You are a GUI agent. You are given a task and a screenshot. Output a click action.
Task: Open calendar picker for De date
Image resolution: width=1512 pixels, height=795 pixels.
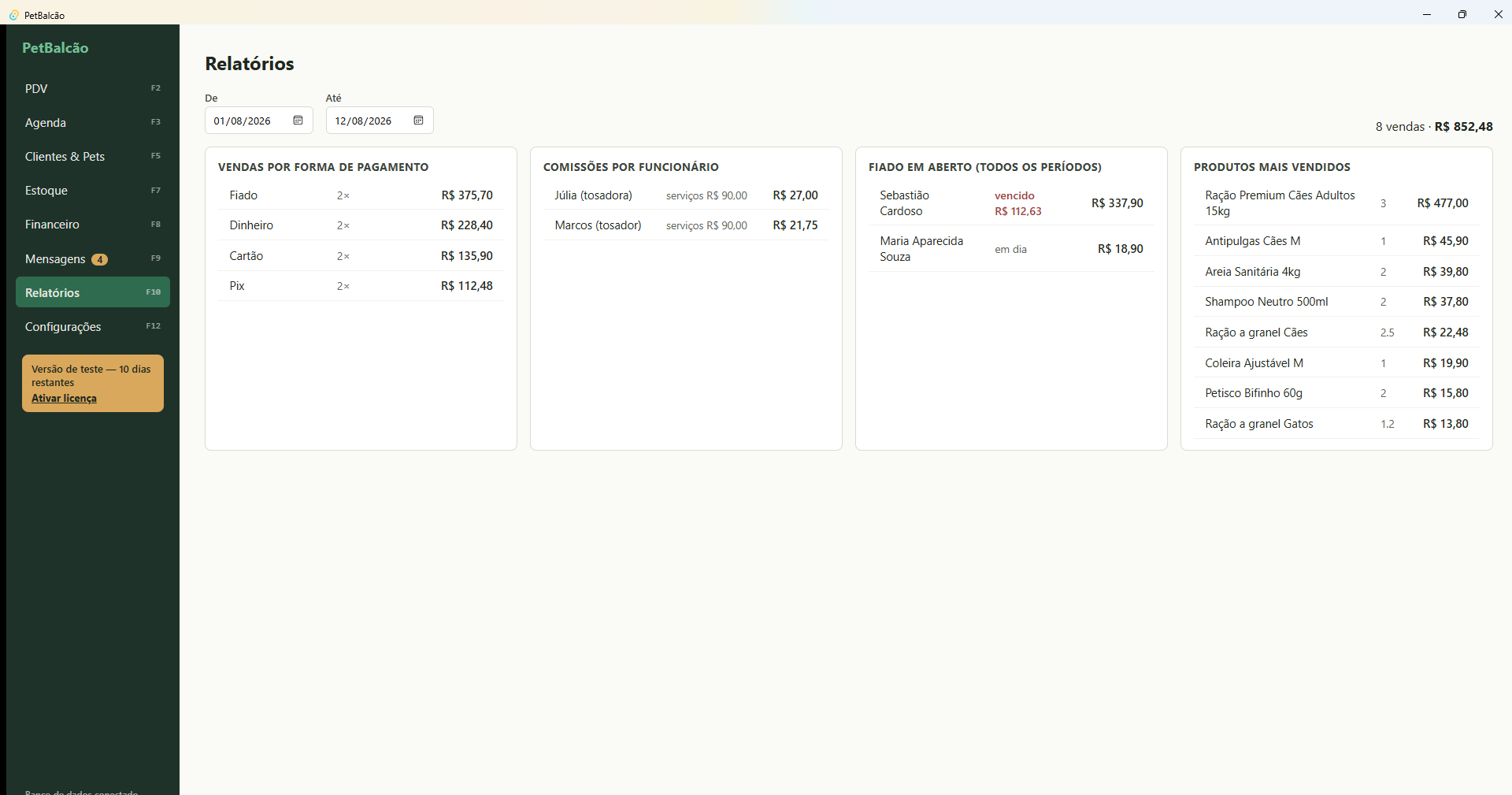(298, 121)
